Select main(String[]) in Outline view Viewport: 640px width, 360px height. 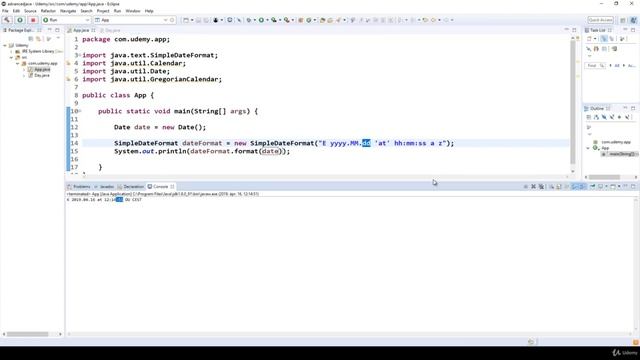click(619, 154)
